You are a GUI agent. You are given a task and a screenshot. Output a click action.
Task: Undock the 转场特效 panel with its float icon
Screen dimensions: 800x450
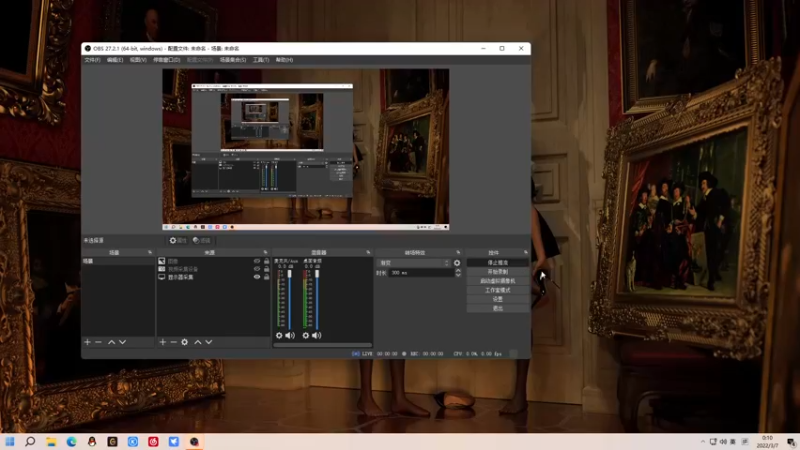pyautogui.click(x=458, y=252)
